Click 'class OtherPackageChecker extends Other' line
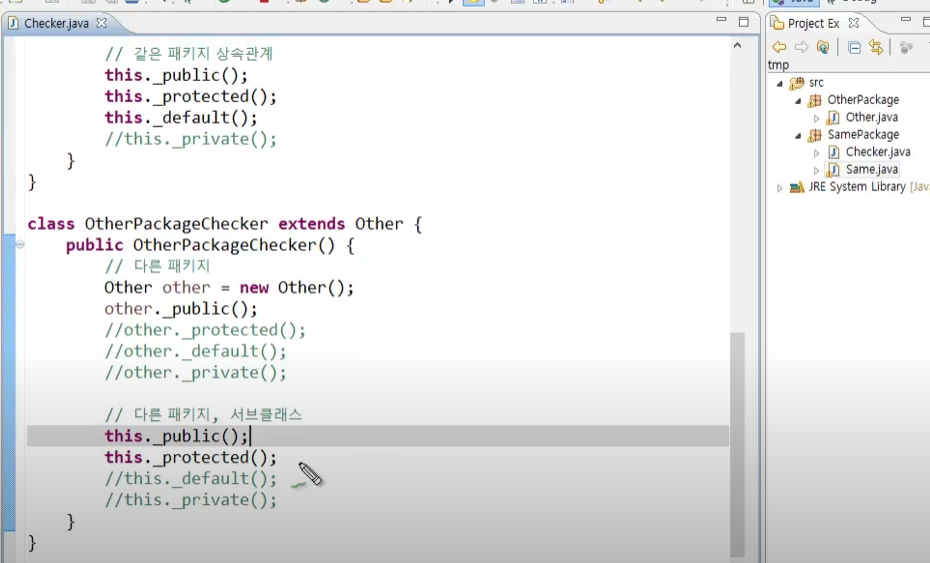 224,224
